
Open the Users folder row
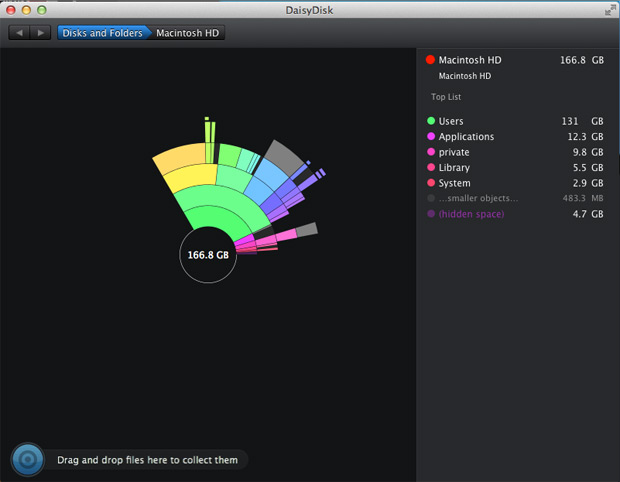515,121
